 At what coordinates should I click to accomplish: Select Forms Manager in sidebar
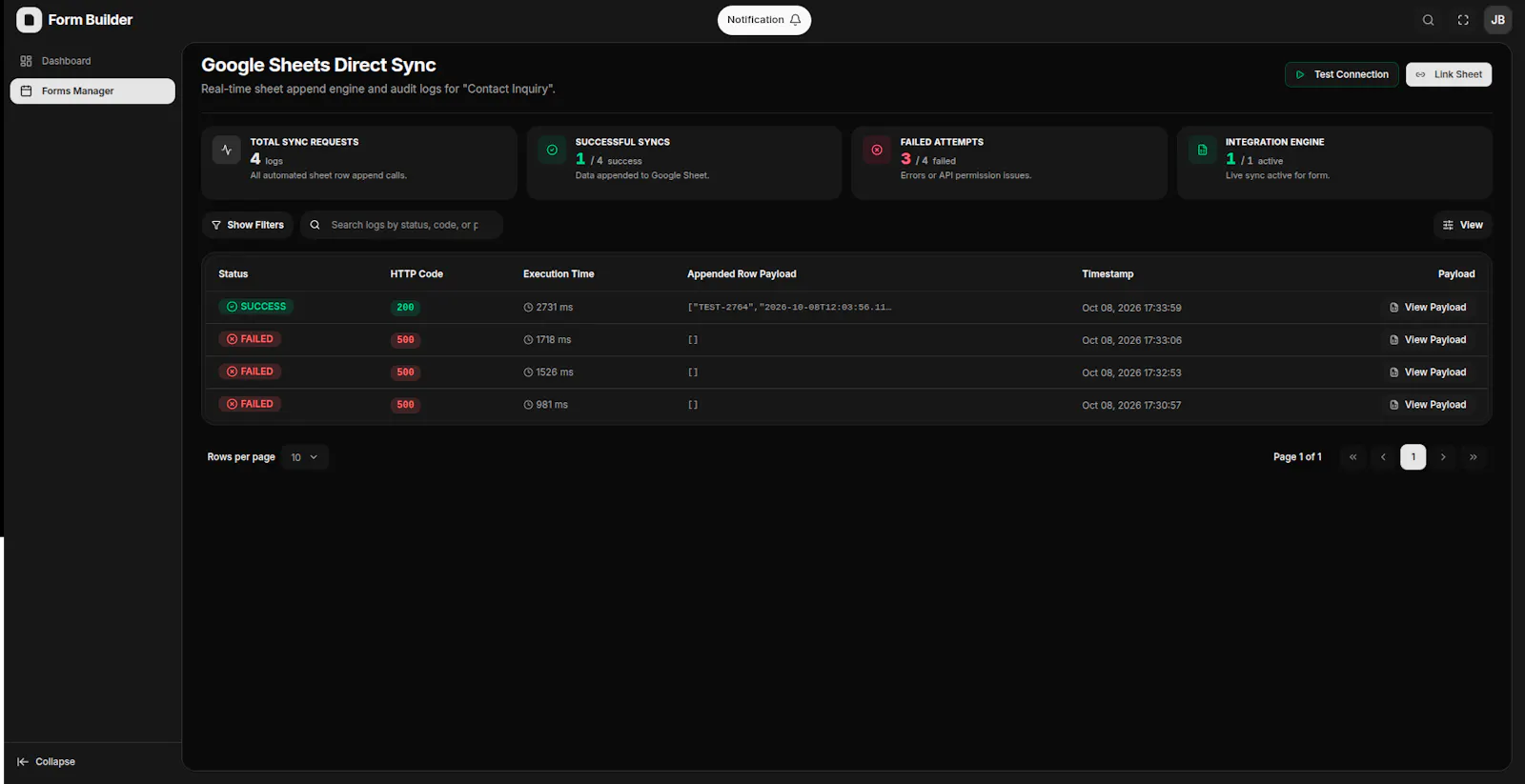click(92, 91)
